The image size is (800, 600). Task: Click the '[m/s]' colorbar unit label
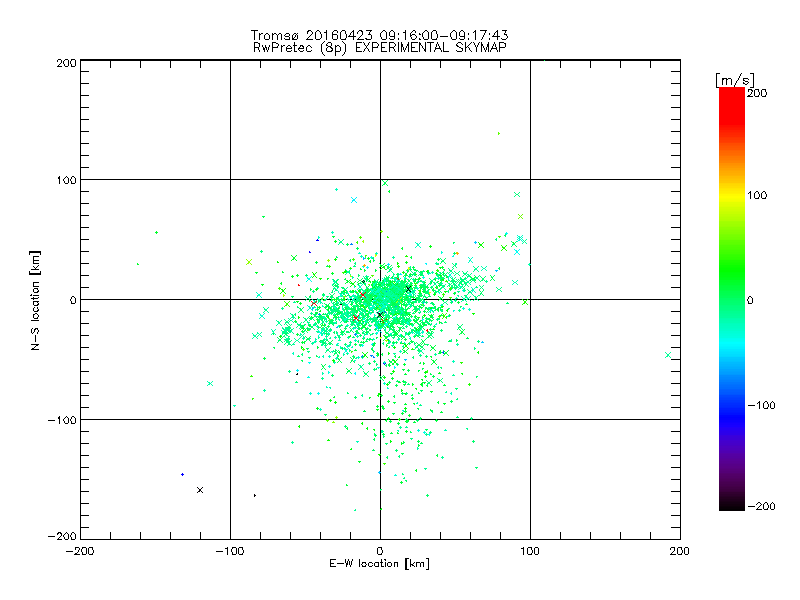(735, 80)
